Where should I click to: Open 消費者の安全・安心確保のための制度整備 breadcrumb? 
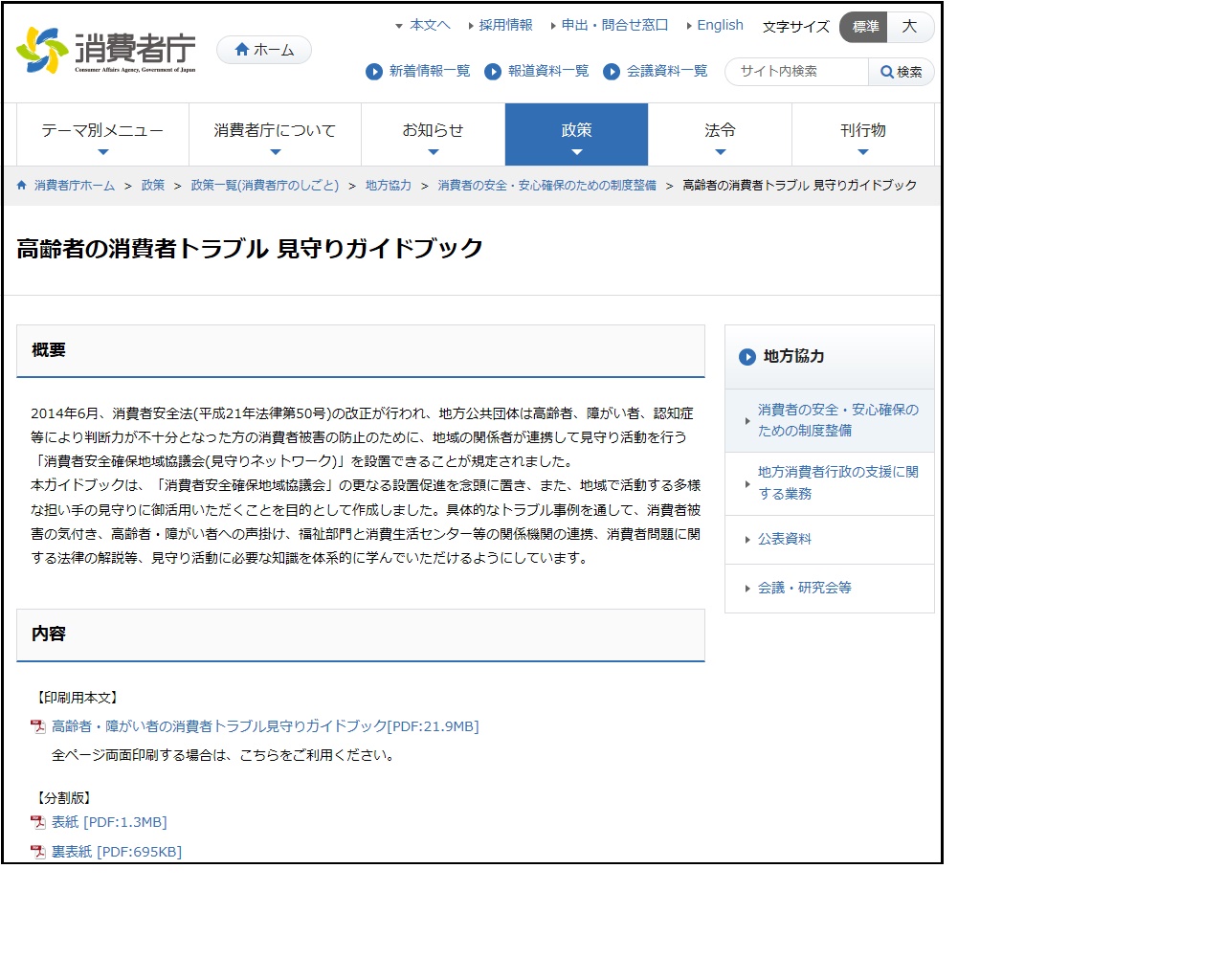[x=547, y=186]
